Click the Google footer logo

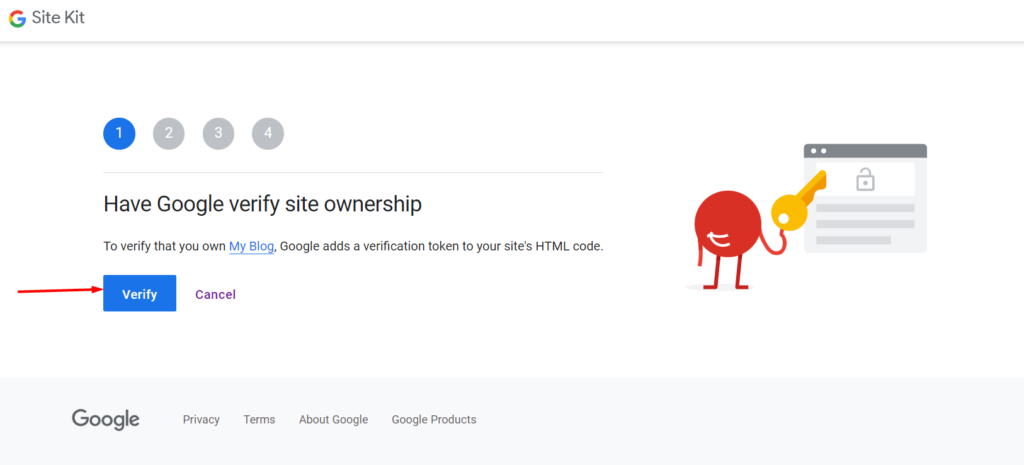[x=106, y=419]
